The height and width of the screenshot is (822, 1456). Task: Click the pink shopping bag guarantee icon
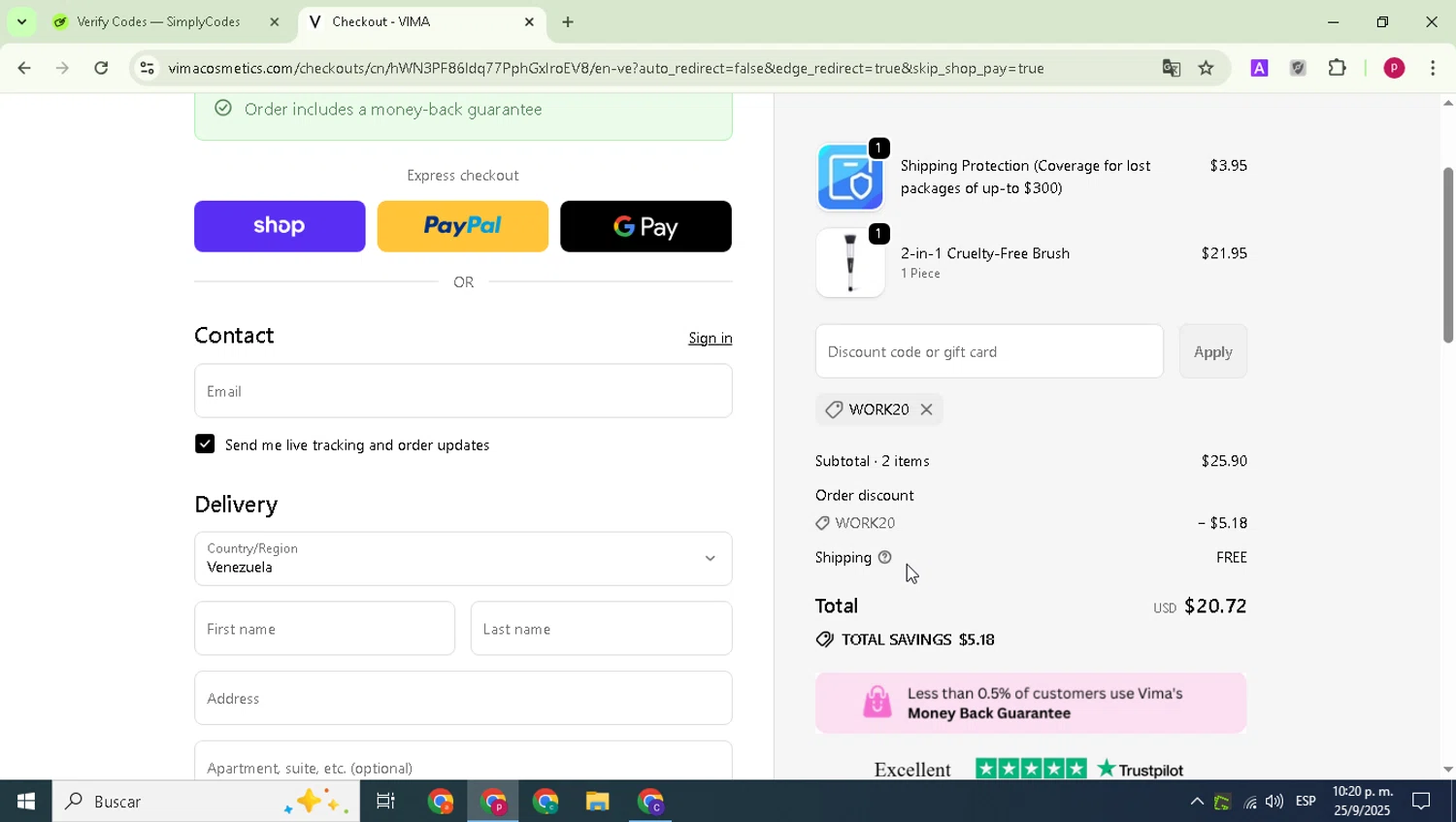pos(877,702)
